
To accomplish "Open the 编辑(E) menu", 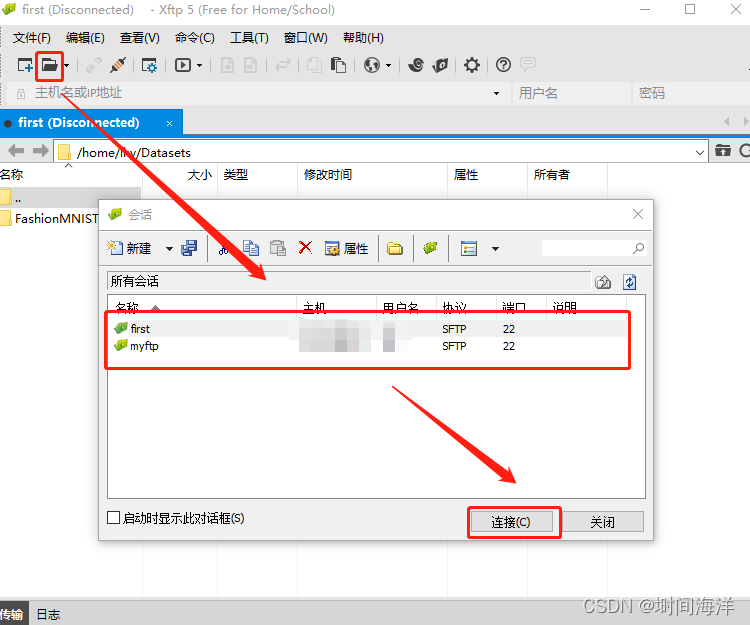I will pos(85,38).
